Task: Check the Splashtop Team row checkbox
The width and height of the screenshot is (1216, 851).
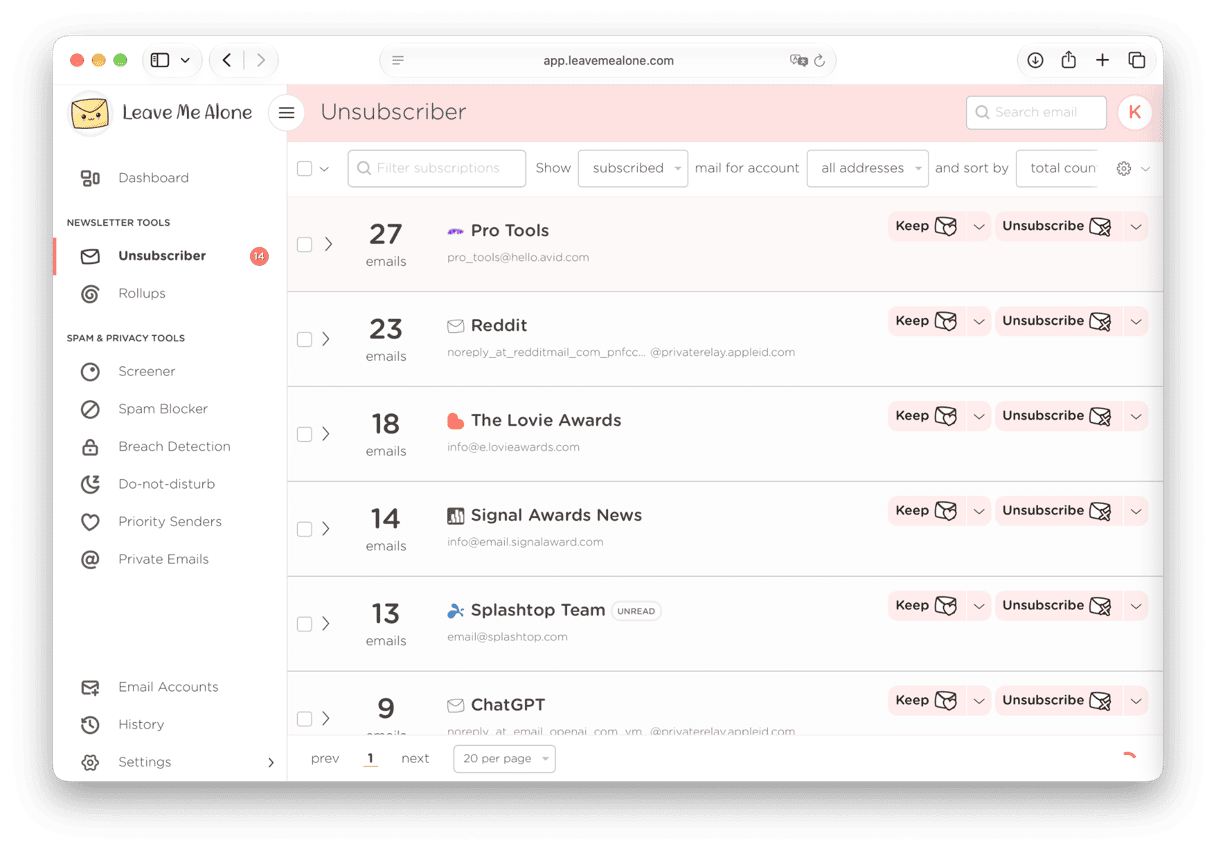Action: 305,625
